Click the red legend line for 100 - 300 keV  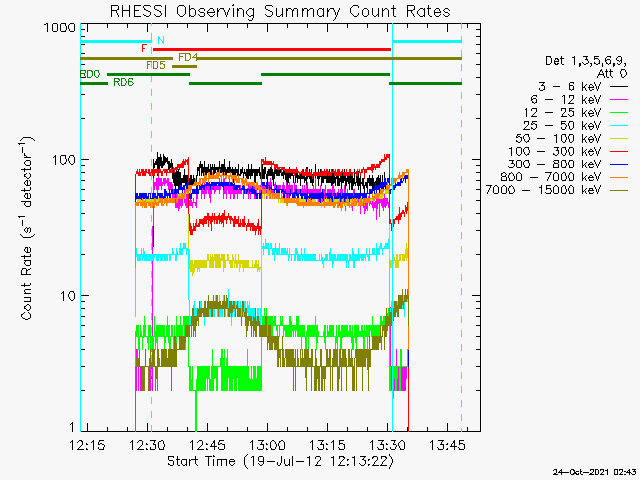pos(619,151)
